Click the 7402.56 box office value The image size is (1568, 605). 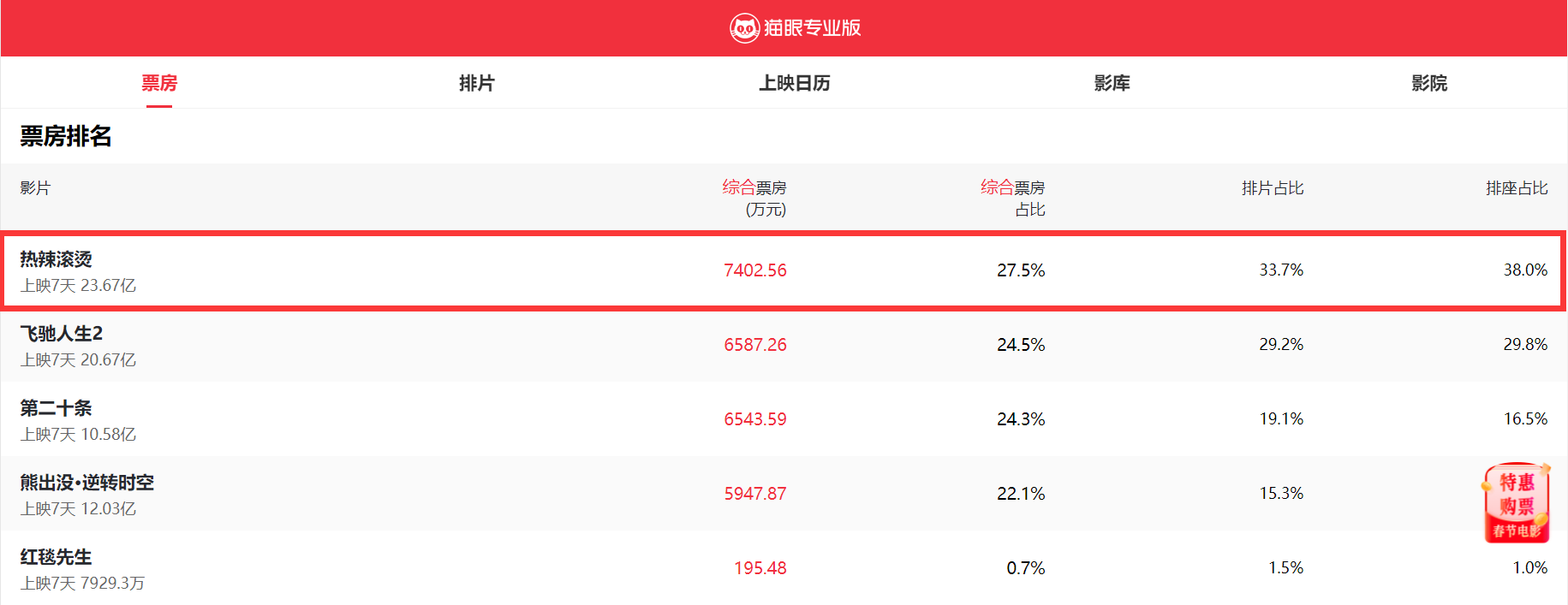coord(754,270)
